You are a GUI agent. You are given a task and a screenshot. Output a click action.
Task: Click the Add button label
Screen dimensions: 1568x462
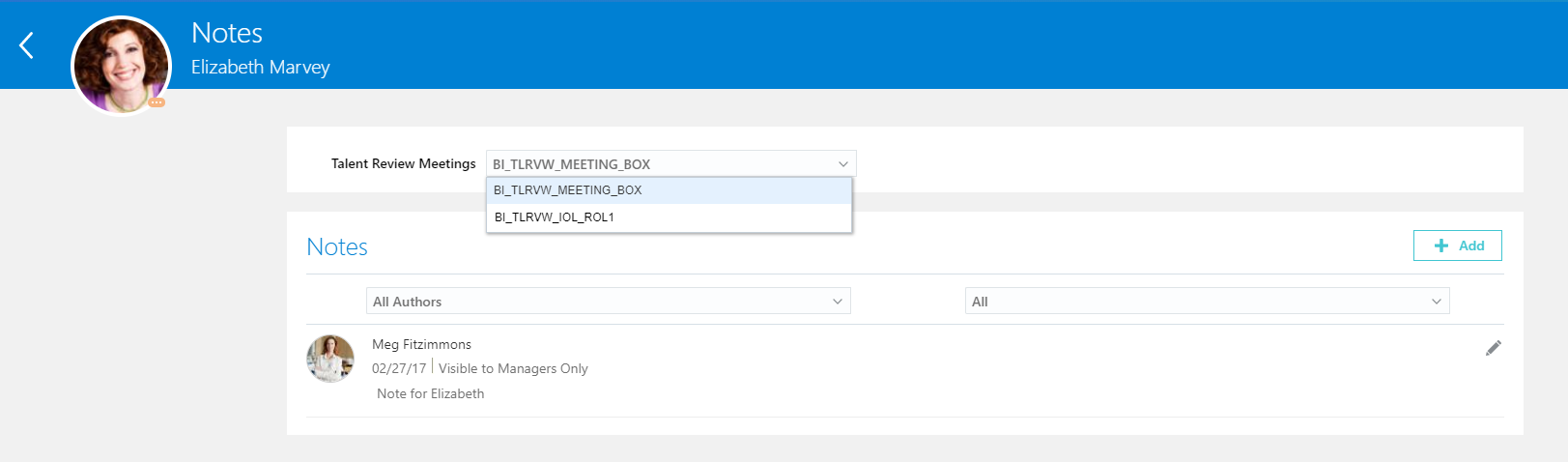coord(1470,245)
